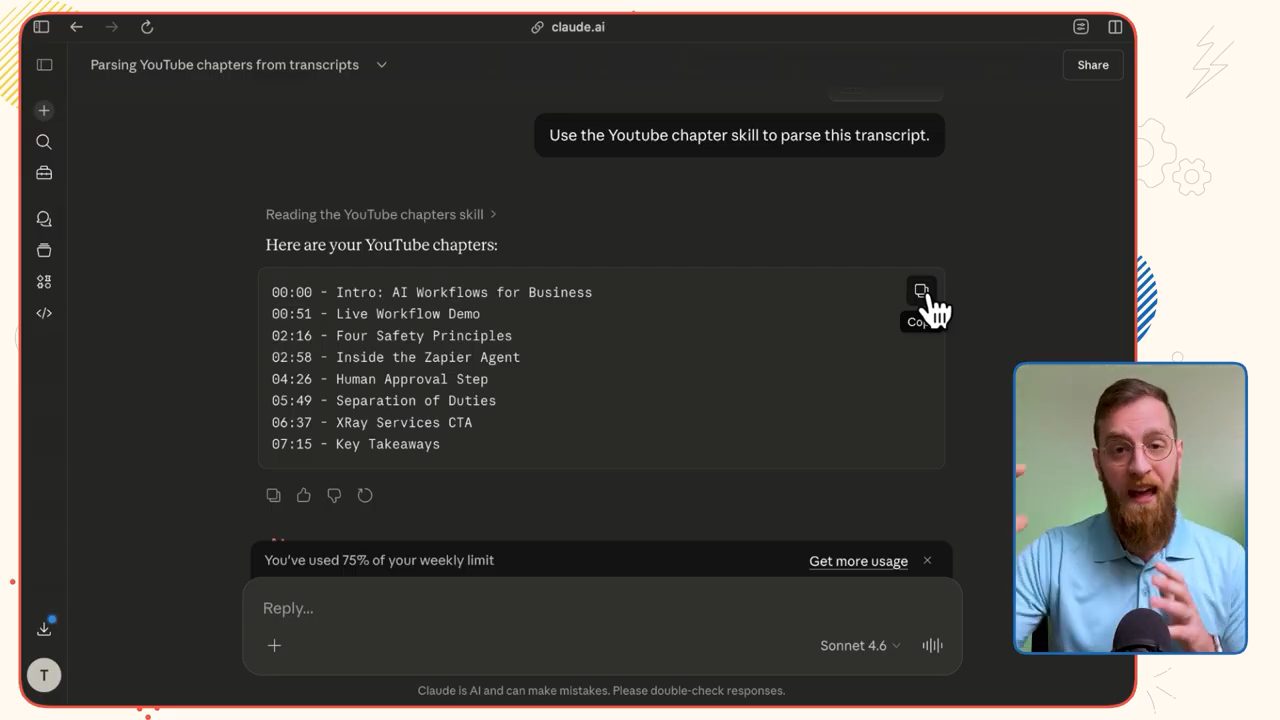
Task: Click the browser tab overview icon
Action: [x=1081, y=27]
